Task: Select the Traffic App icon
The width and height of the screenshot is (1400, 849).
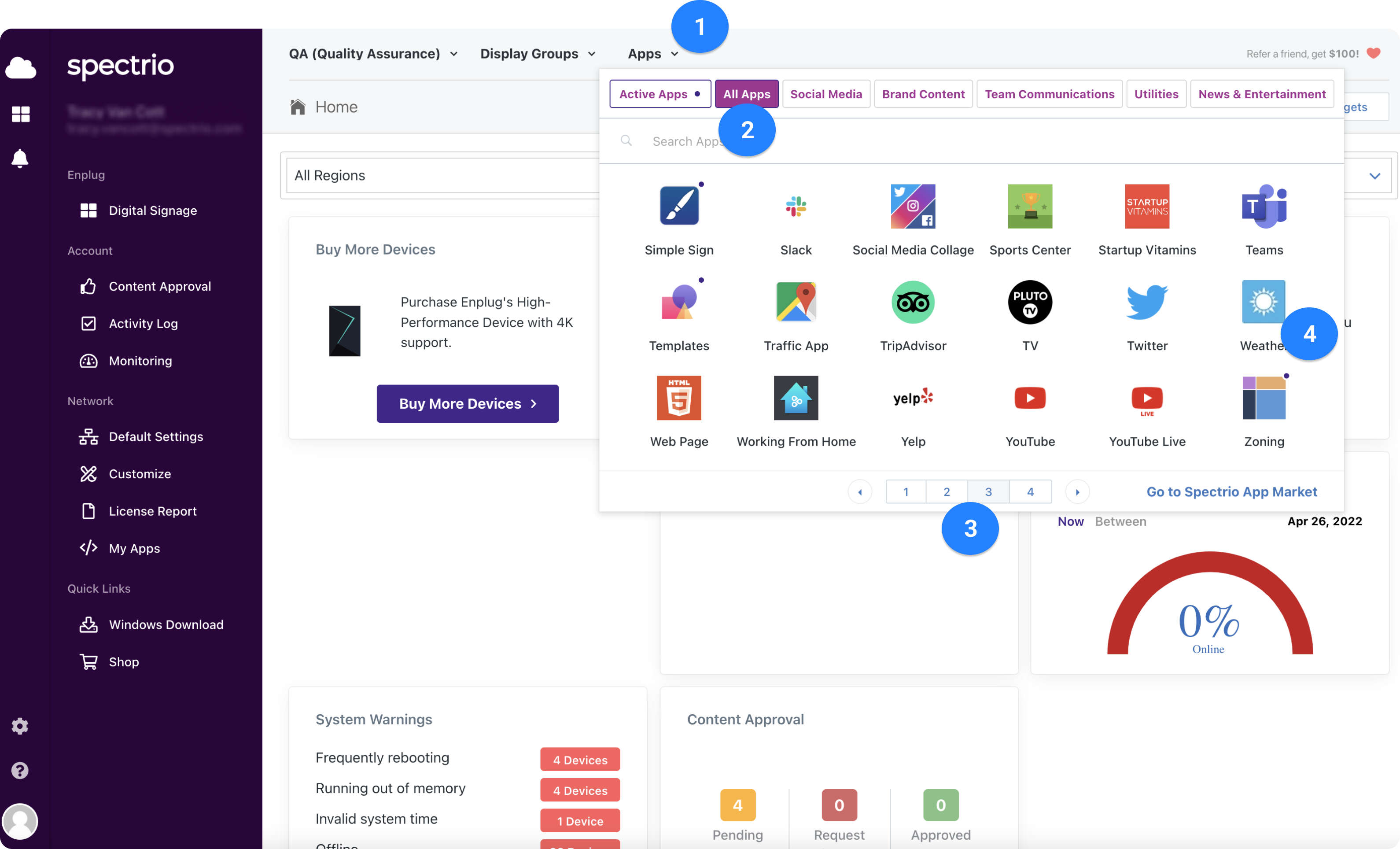Action: pyautogui.click(x=796, y=303)
